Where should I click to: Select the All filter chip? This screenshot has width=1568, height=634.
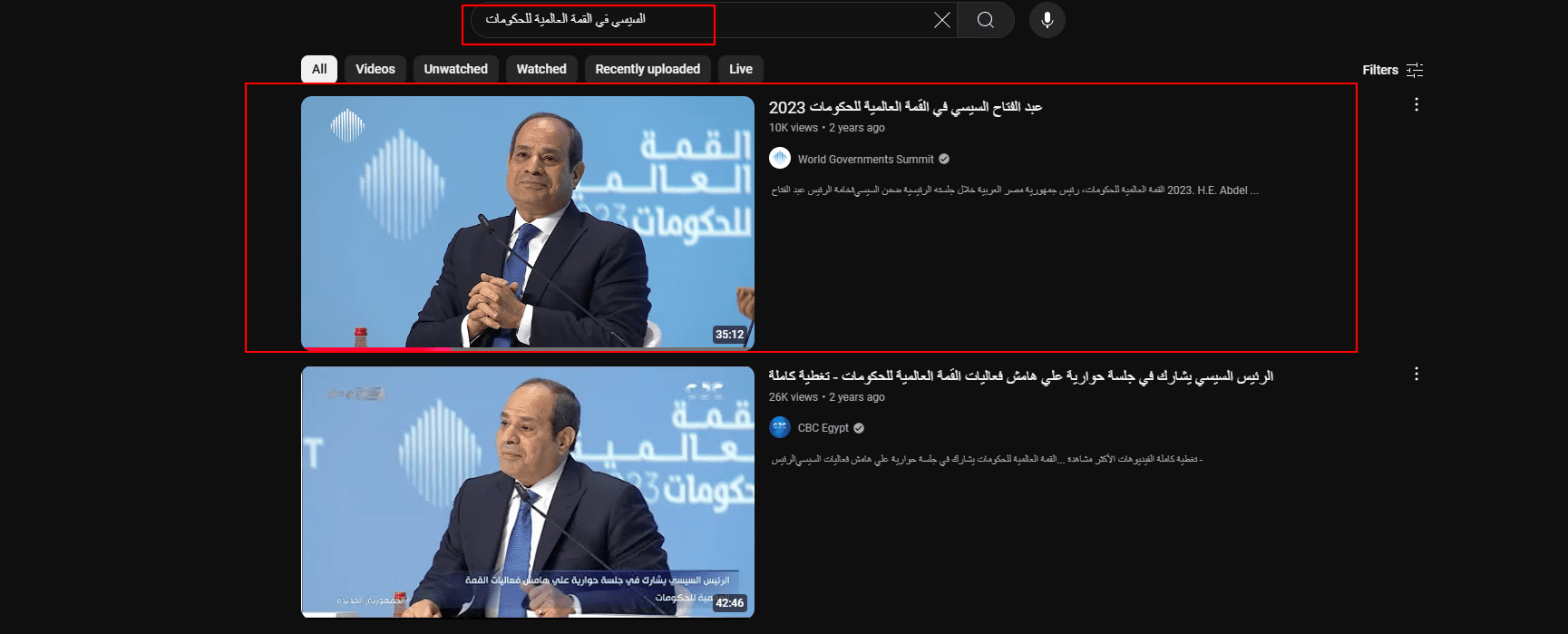pyautogui.click(x=319, y=69)
